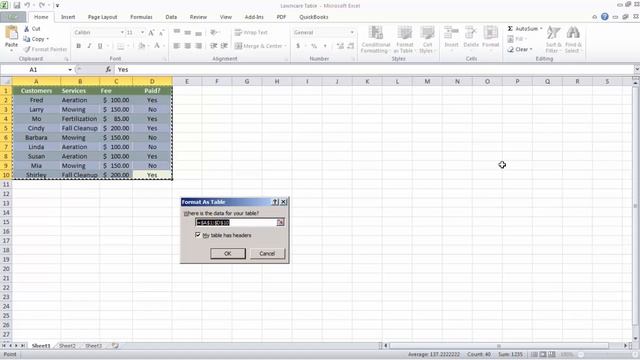Switch to the Data tab
Image resolution: width=640 pixels, height=360 pixels.
click(x=171, y=17)
